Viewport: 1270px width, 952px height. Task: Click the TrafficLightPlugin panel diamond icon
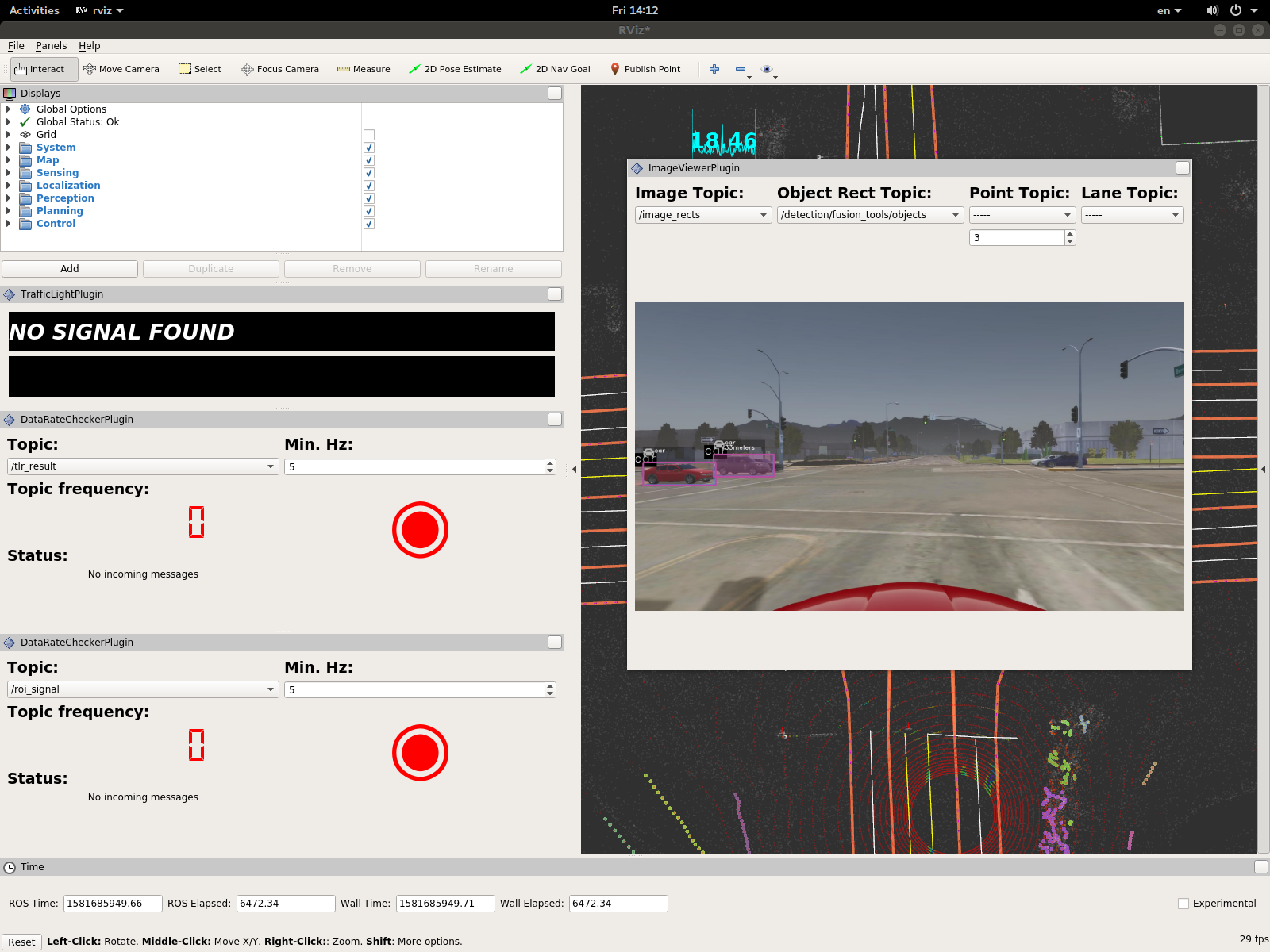coord(10,294)
